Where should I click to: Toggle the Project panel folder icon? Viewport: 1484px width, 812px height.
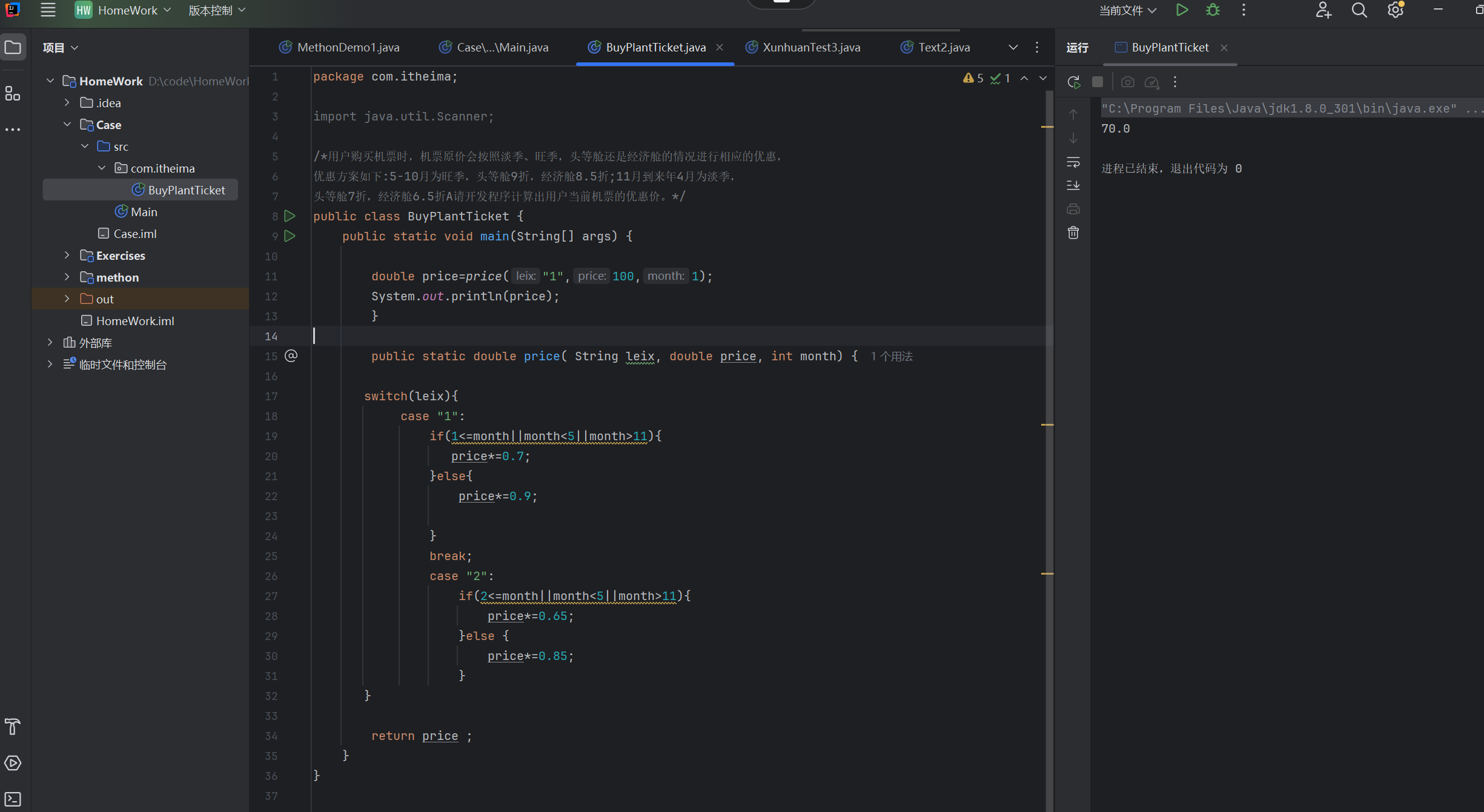coord(13,47)
